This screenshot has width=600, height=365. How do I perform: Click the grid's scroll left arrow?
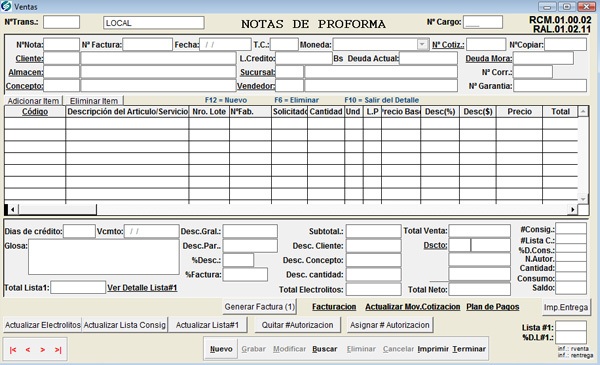(x=13, y=209)
